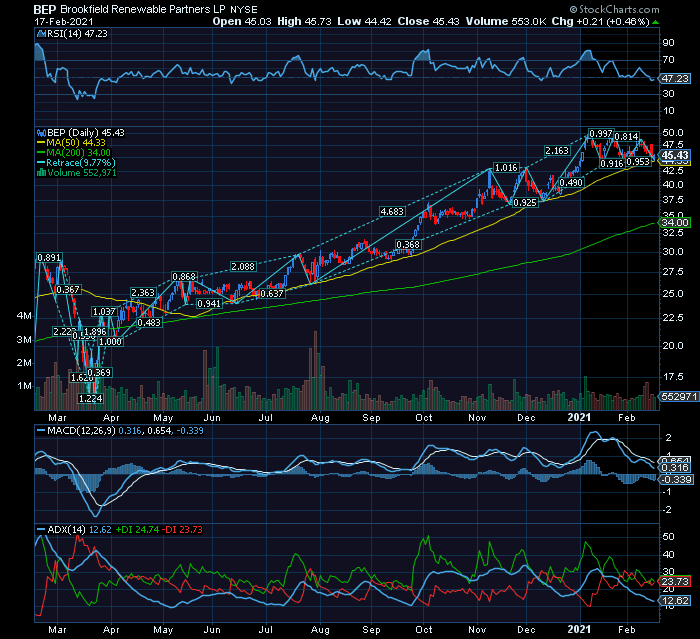
Task: Click the 45.43 price tag on right axis
Action: 675,155
